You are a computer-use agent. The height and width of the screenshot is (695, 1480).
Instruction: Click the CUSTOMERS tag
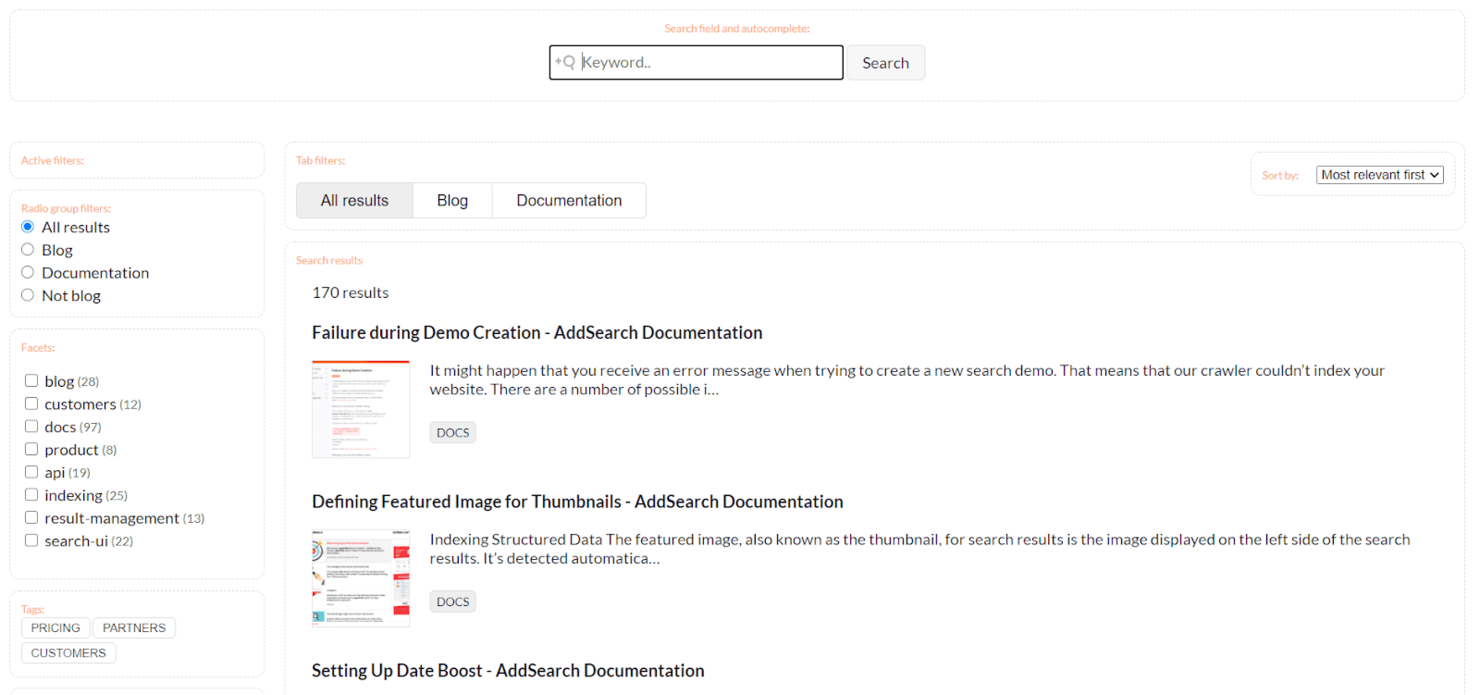(68, 653)
